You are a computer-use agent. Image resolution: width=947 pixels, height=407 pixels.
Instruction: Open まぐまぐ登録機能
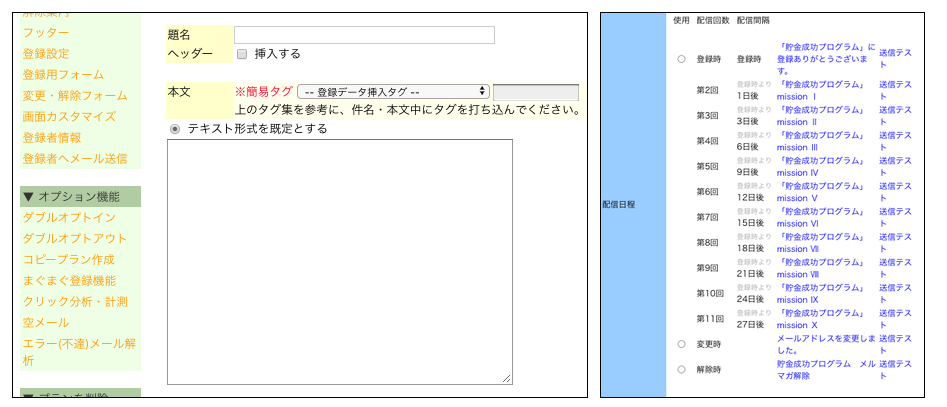point(69,281)
